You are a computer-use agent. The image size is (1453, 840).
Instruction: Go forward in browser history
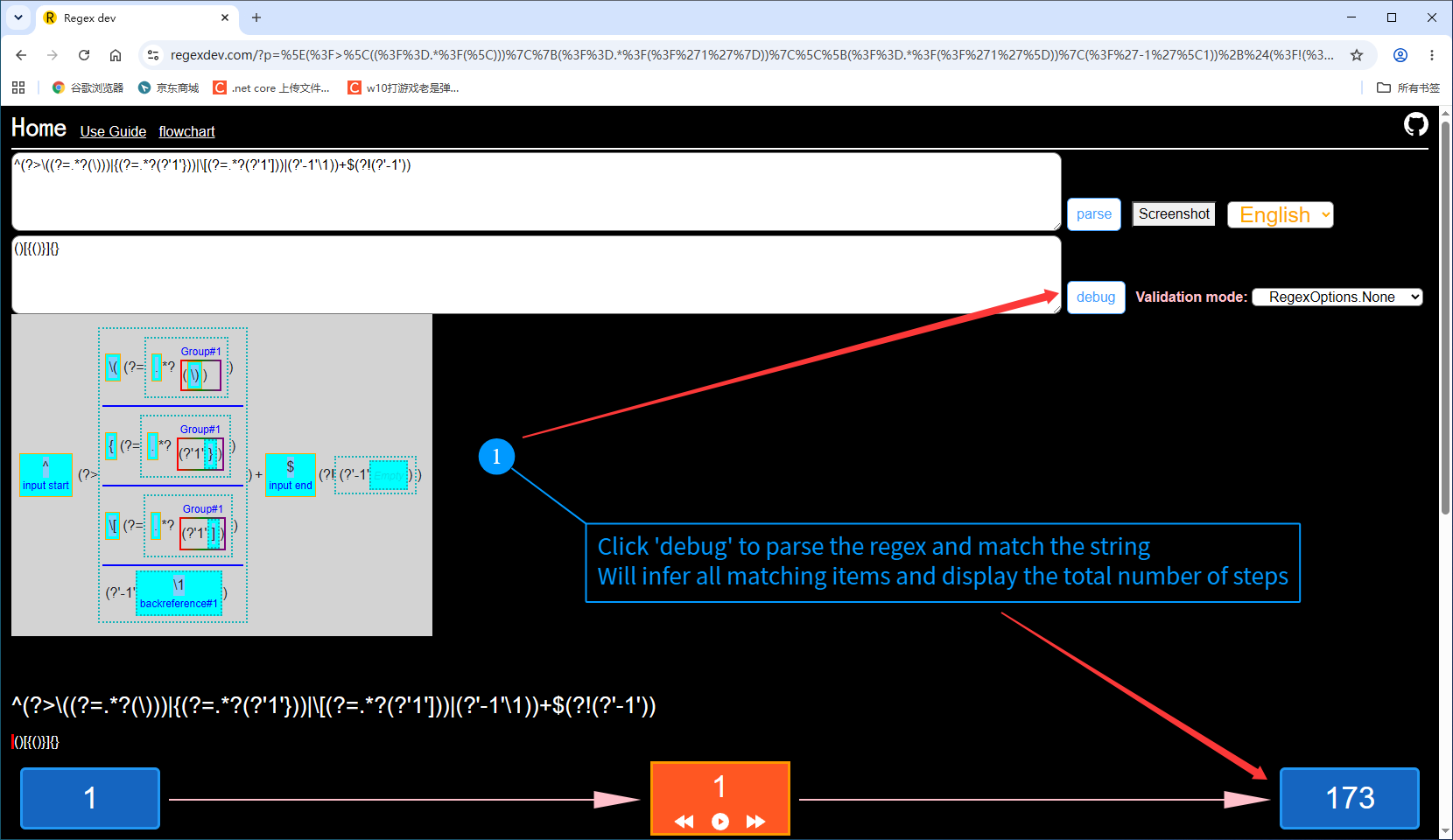click(53, 55)
